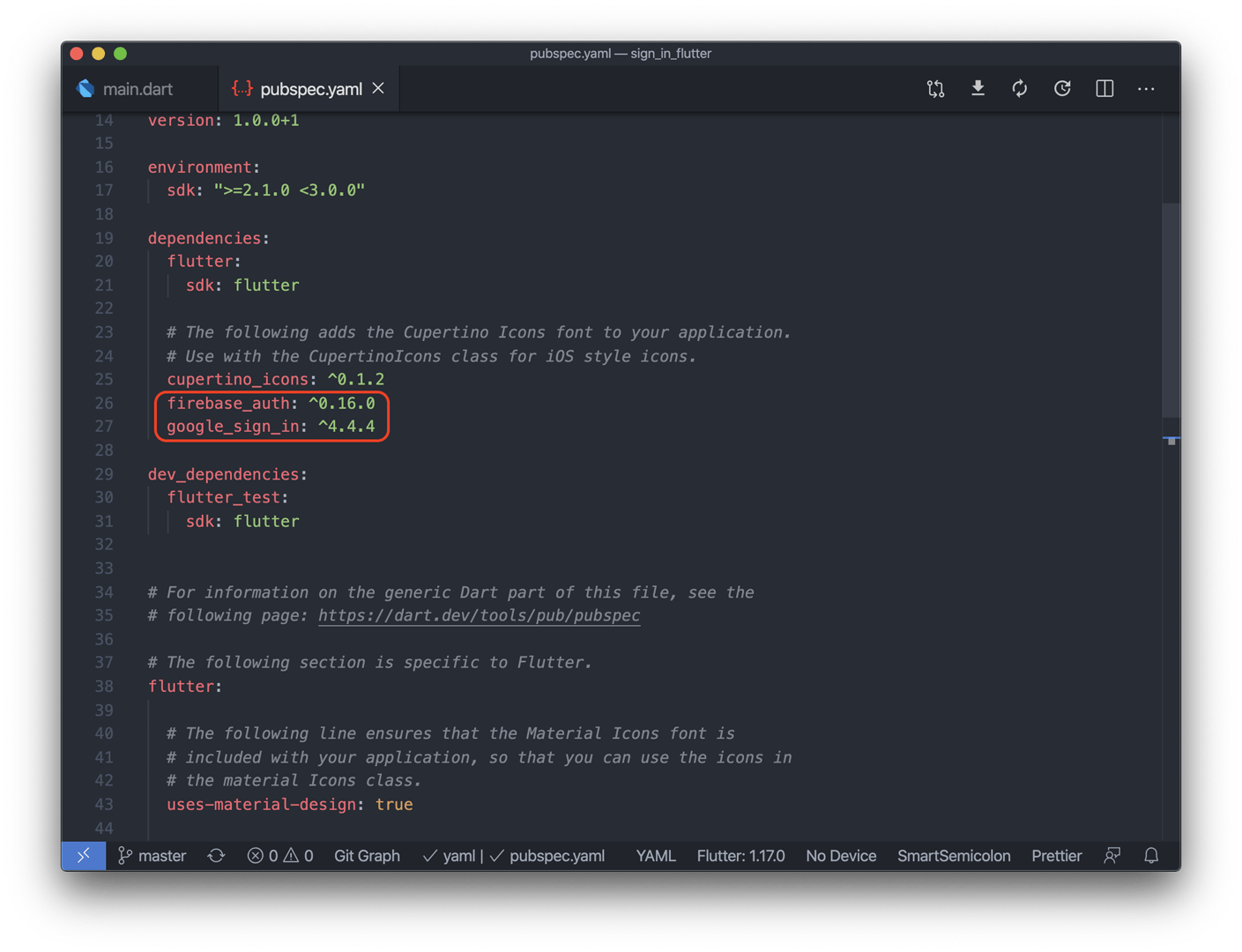1242x952 pixels.
Task: Split the editor to the right
Action: point(1104,88)
